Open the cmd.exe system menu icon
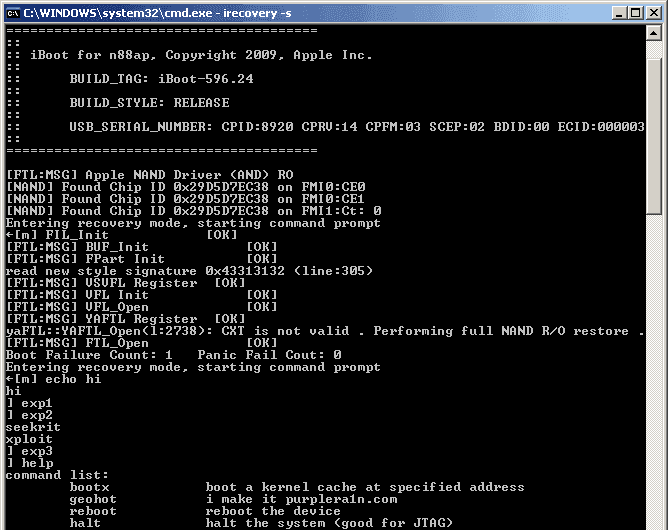Screen dimensions: 668x530 13,13
